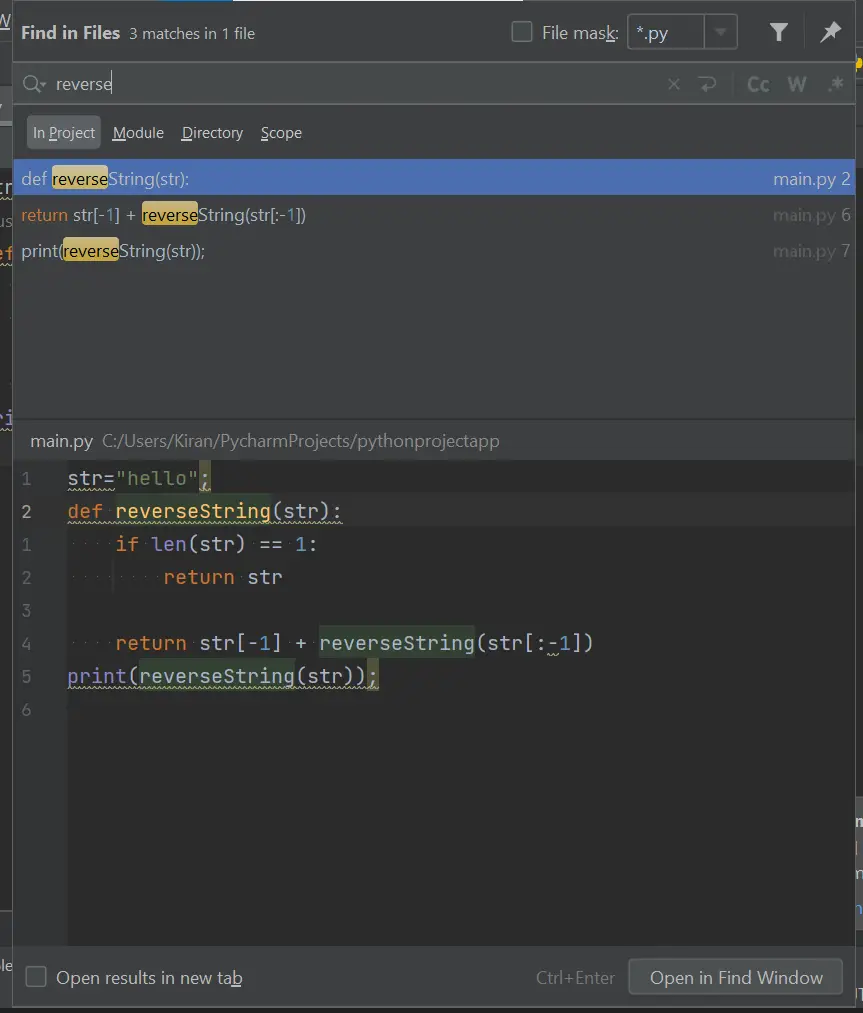Viewport: 863px width, 1013px height.
Task: Open the search history magnifier icon
Action: click(34, 84)
